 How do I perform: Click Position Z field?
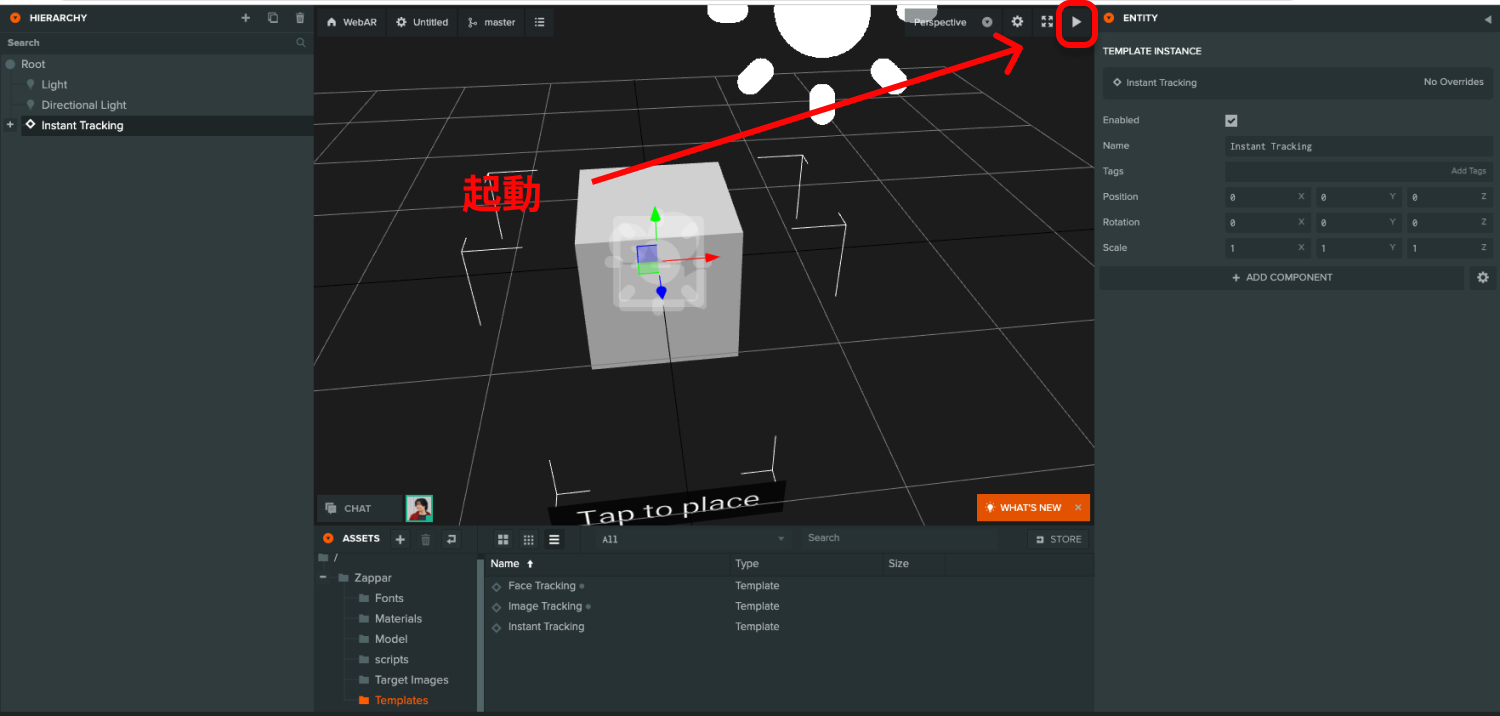point(1449,197)
